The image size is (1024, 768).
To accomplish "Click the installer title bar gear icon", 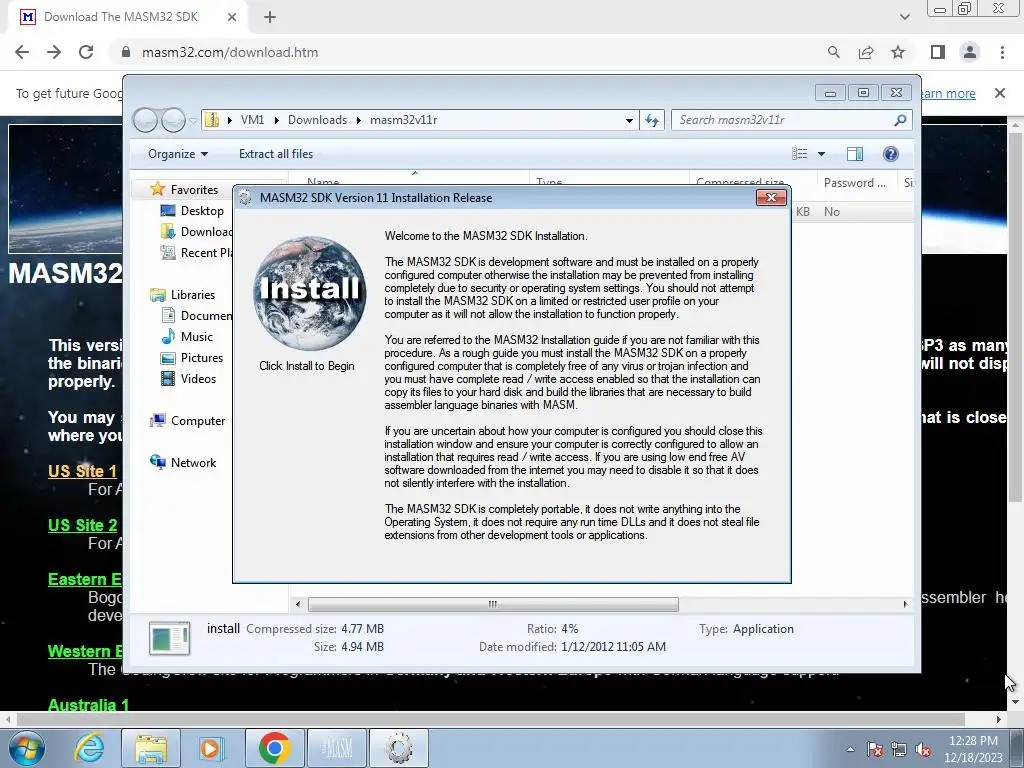I will tap(246, 198).
